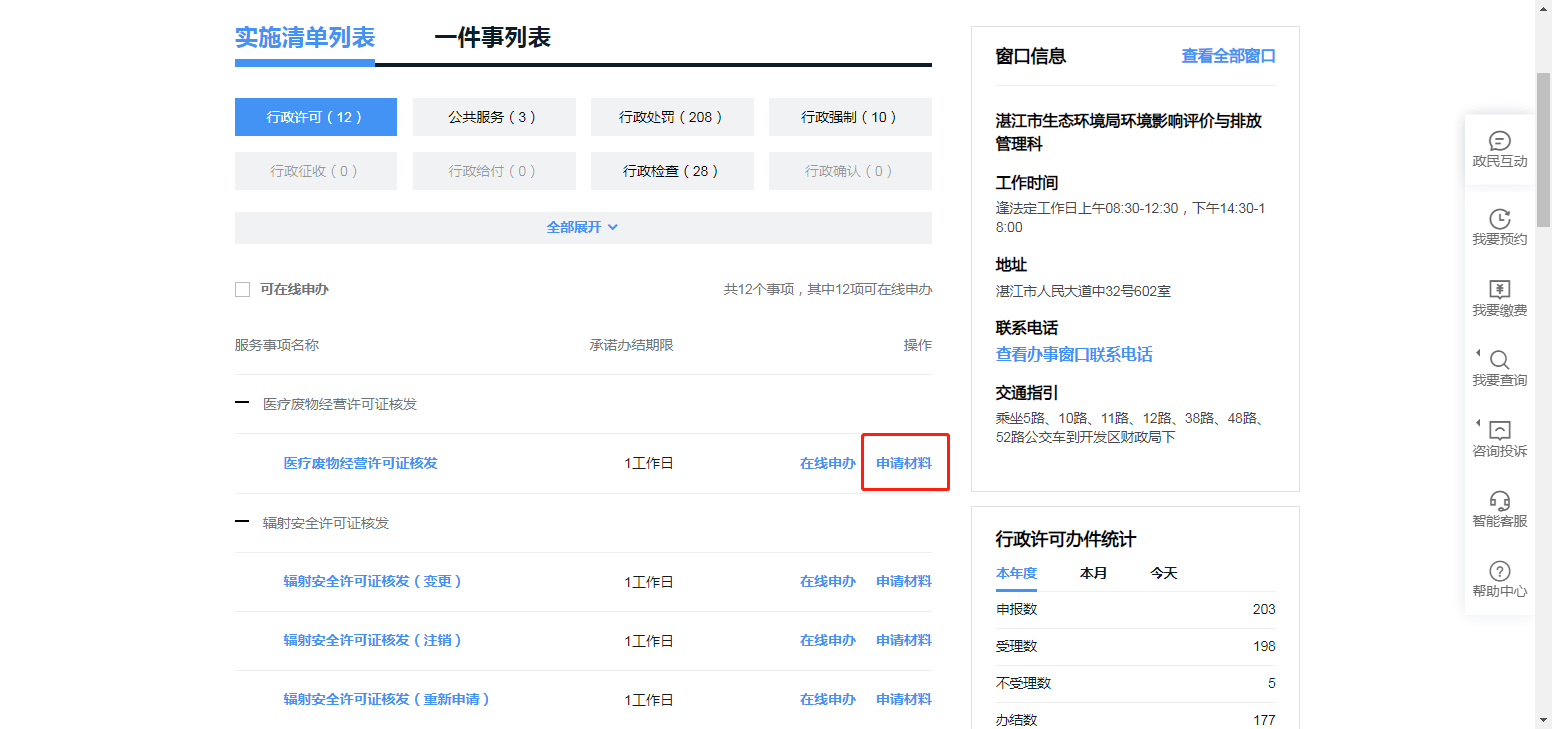Click 查看办事窗口联系电话 link

point(1073,354)
